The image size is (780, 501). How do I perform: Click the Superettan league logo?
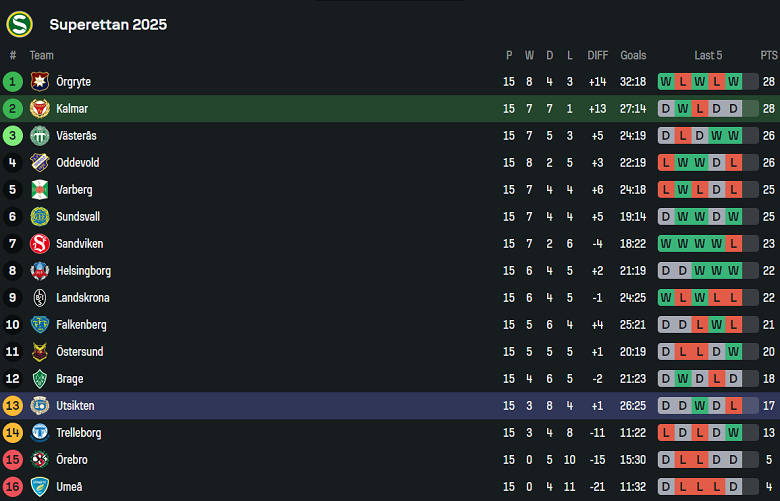coord(19,24)
